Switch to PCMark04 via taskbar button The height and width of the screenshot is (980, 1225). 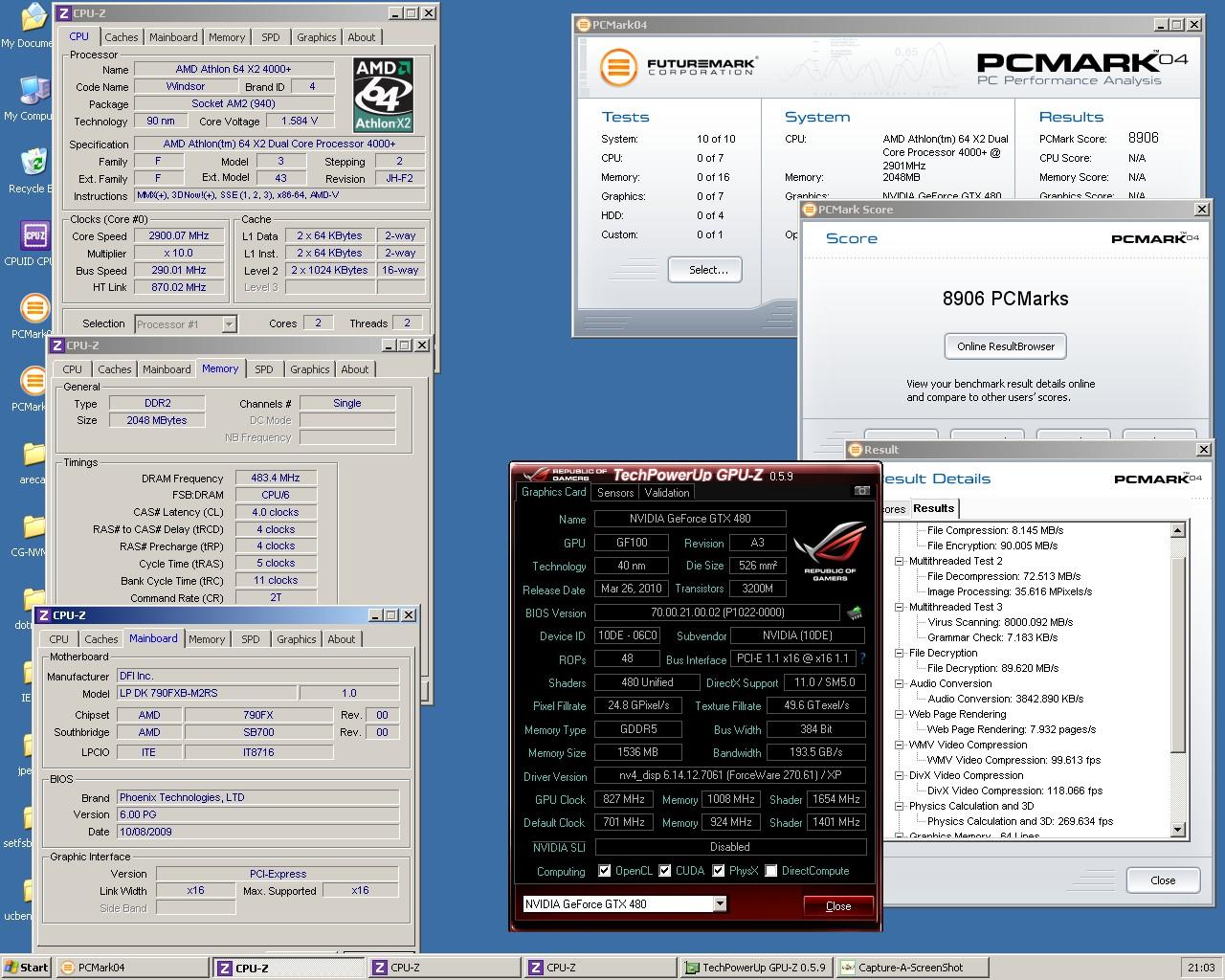[x=132, y=968]
